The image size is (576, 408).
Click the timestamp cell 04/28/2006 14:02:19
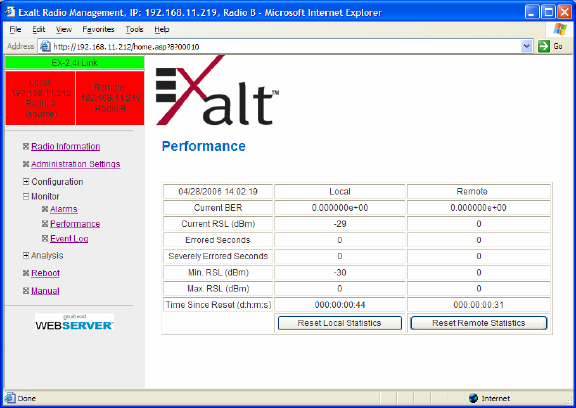pos(218,191)
